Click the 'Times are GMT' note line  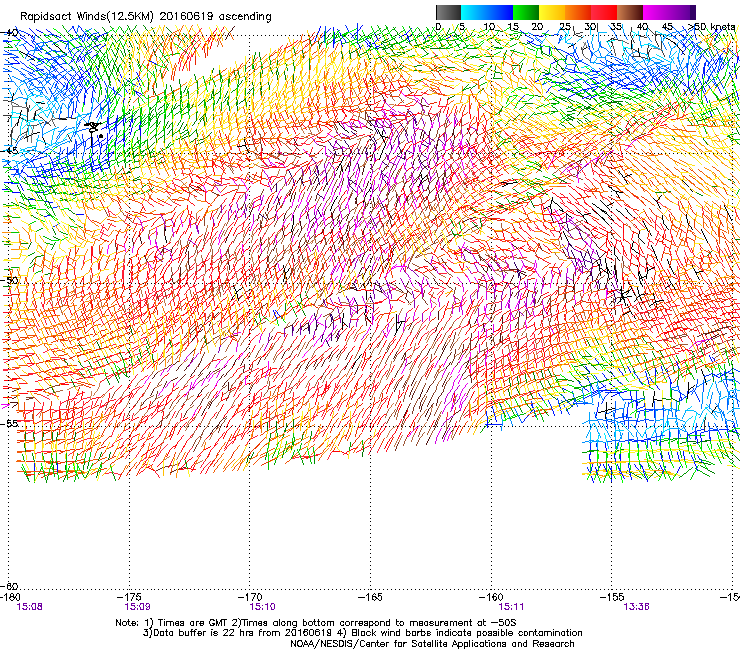(x=316, y=623)
